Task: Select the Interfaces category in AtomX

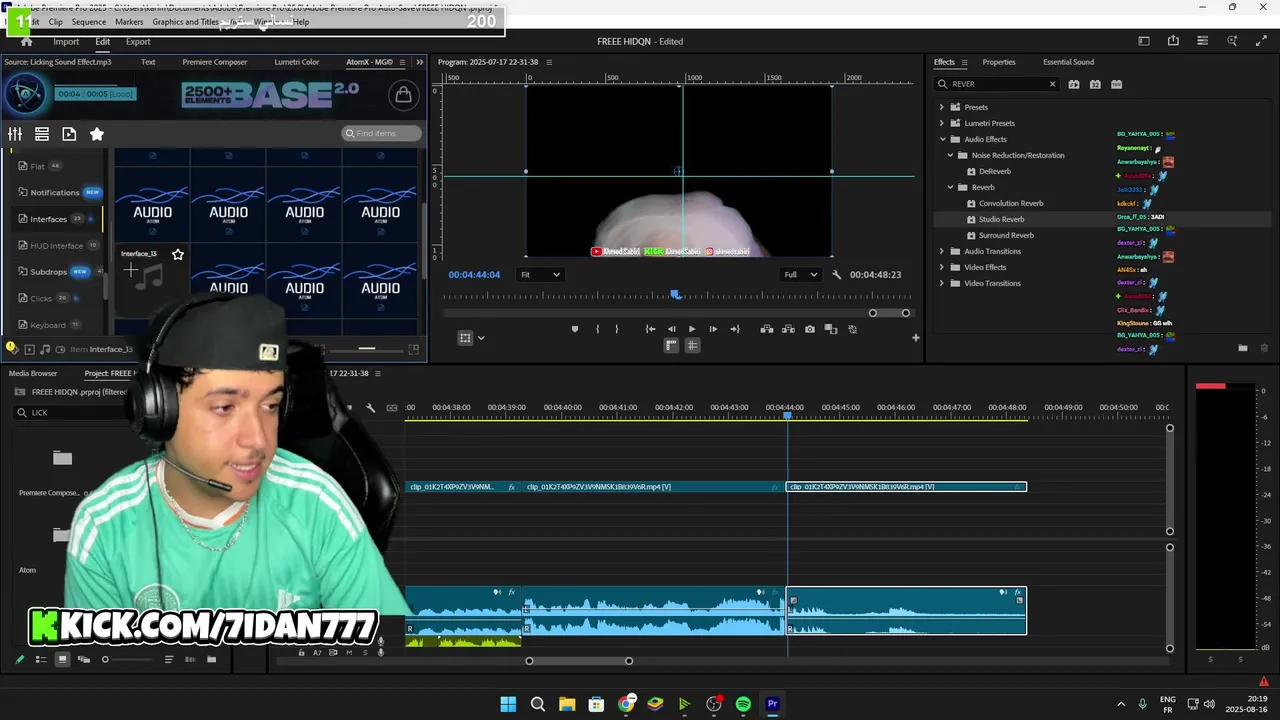Action: click(x=48, y=219)
